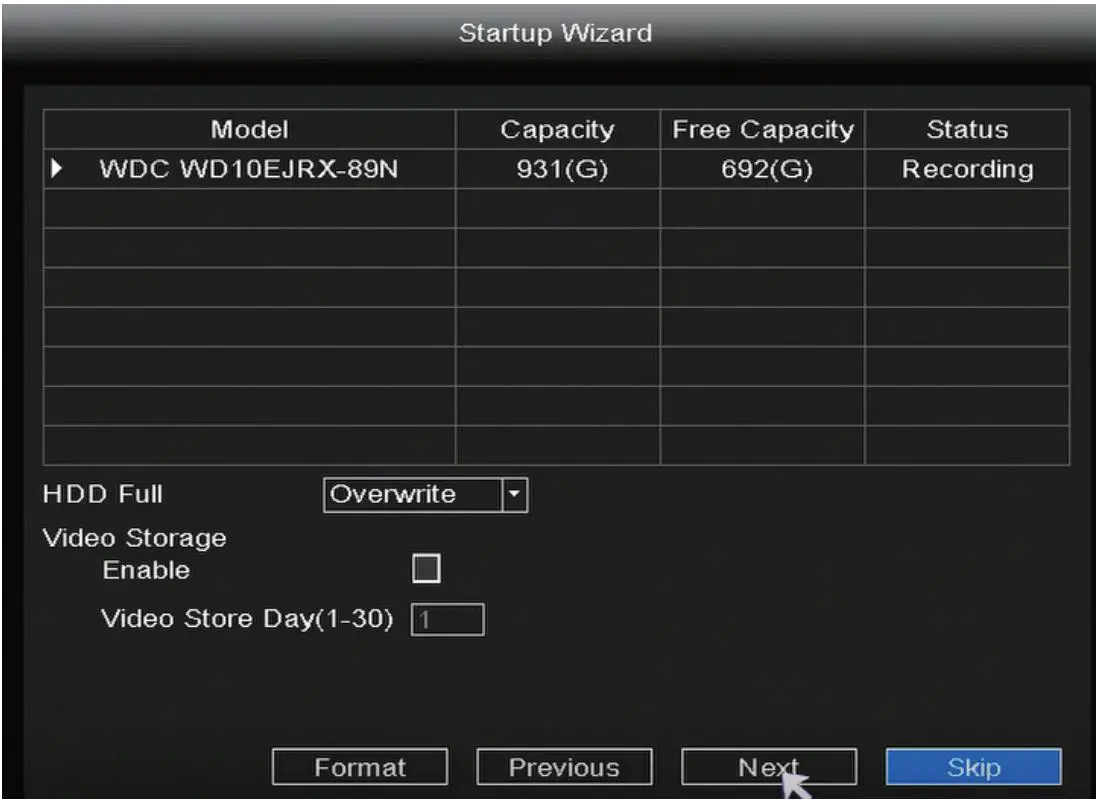This screenshot has height=801, width=1097.
Task: Proceed using the Next button
Action: coord(769,767)
